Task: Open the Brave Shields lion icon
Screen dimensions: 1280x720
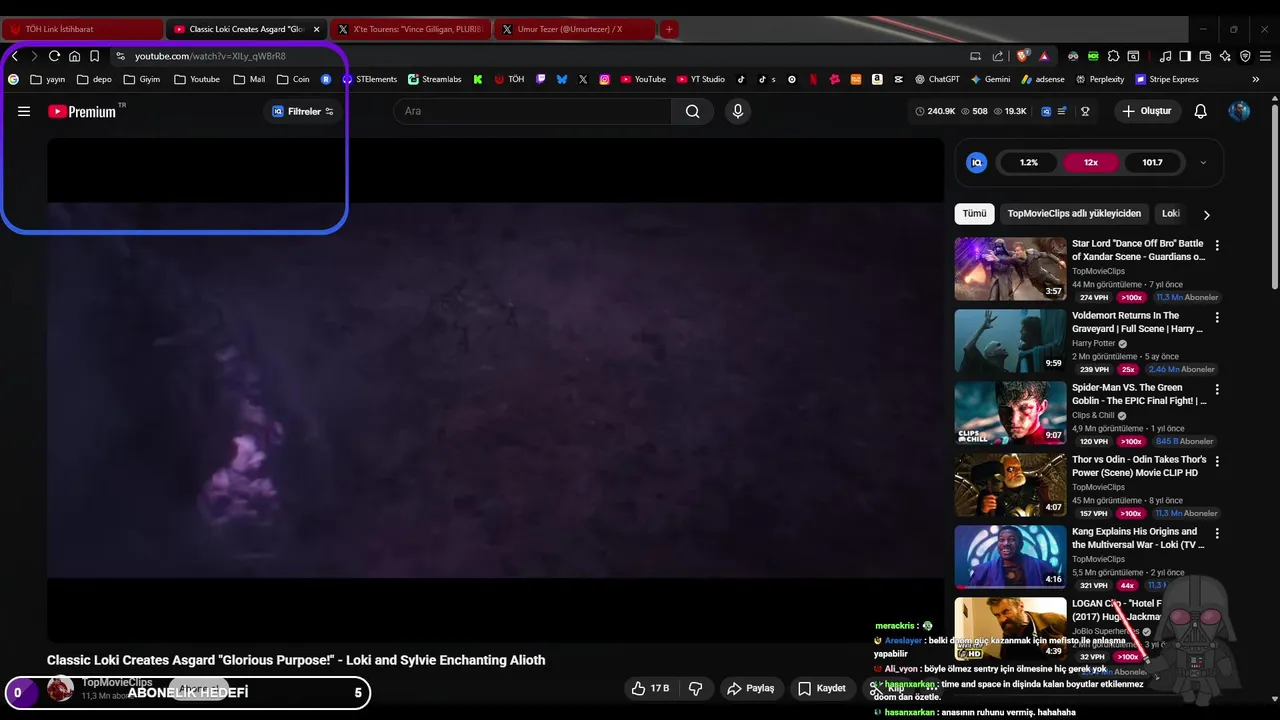Action: tap(1022, 56)
